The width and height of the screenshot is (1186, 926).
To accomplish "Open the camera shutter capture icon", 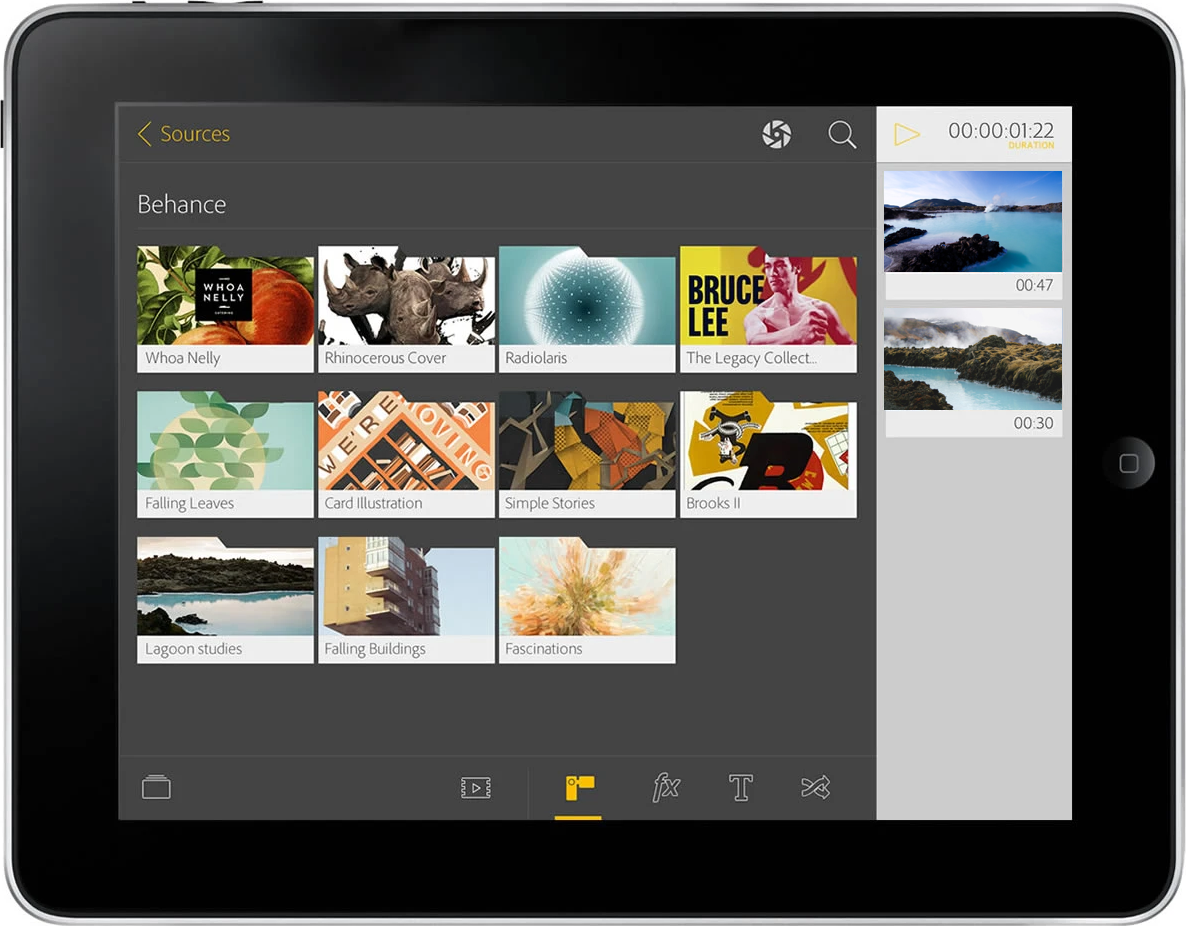I will (776, 134).
